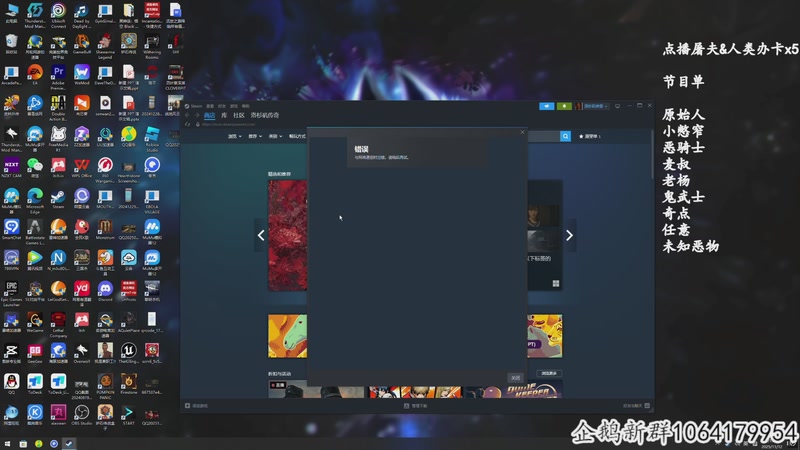Select the WeChat desktop icon

pyautogui.click(x=35, y=168)
